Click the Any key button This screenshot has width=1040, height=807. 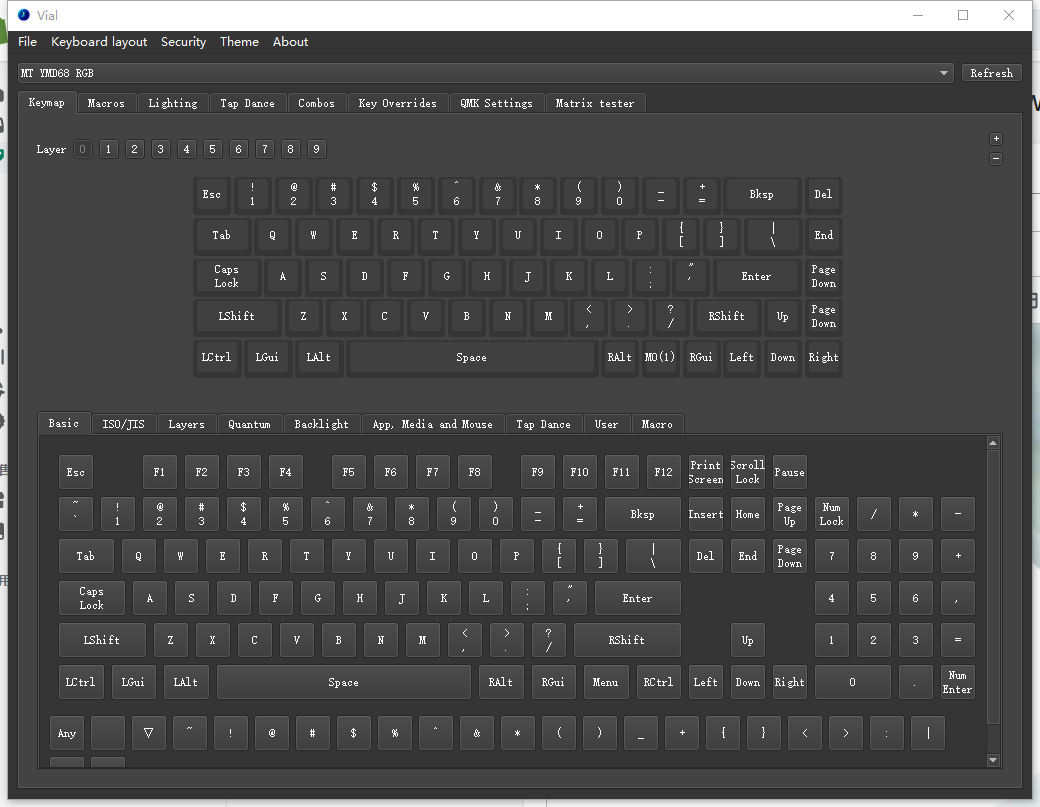[67, 733]
